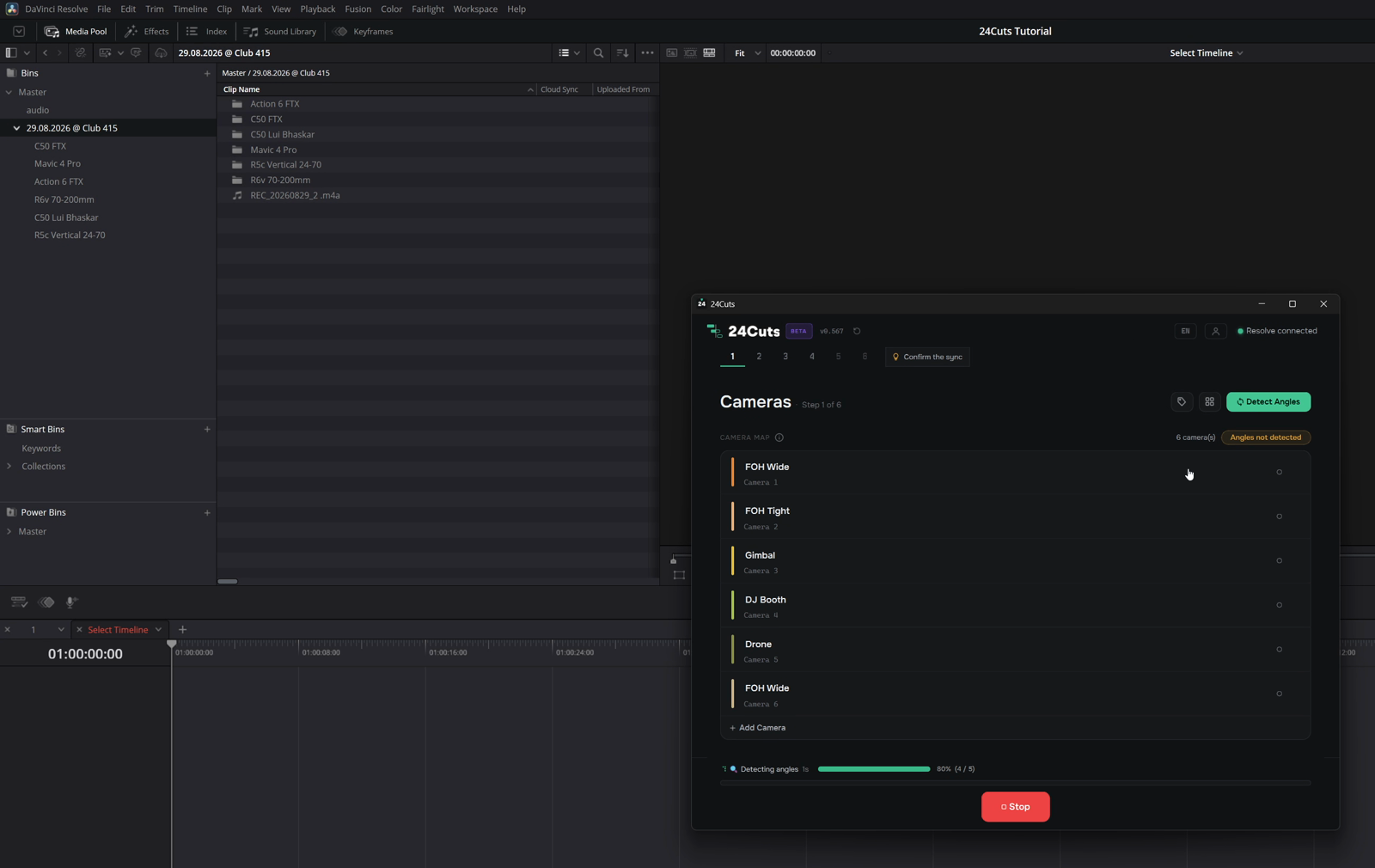1375x868 pixels.
Task: Open the 24Cuts user account icon
Action: [x=1215, y=331]
